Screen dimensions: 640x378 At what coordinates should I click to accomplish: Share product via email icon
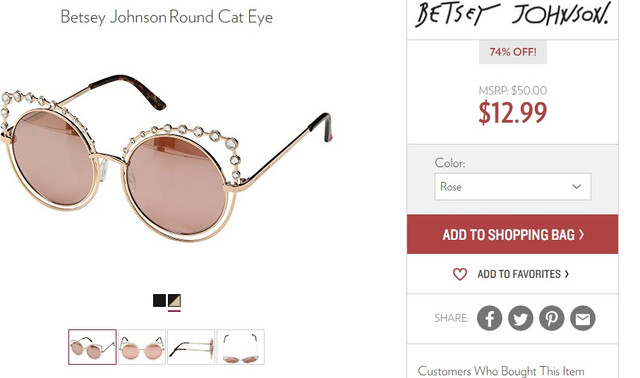(x=582, y=318)
